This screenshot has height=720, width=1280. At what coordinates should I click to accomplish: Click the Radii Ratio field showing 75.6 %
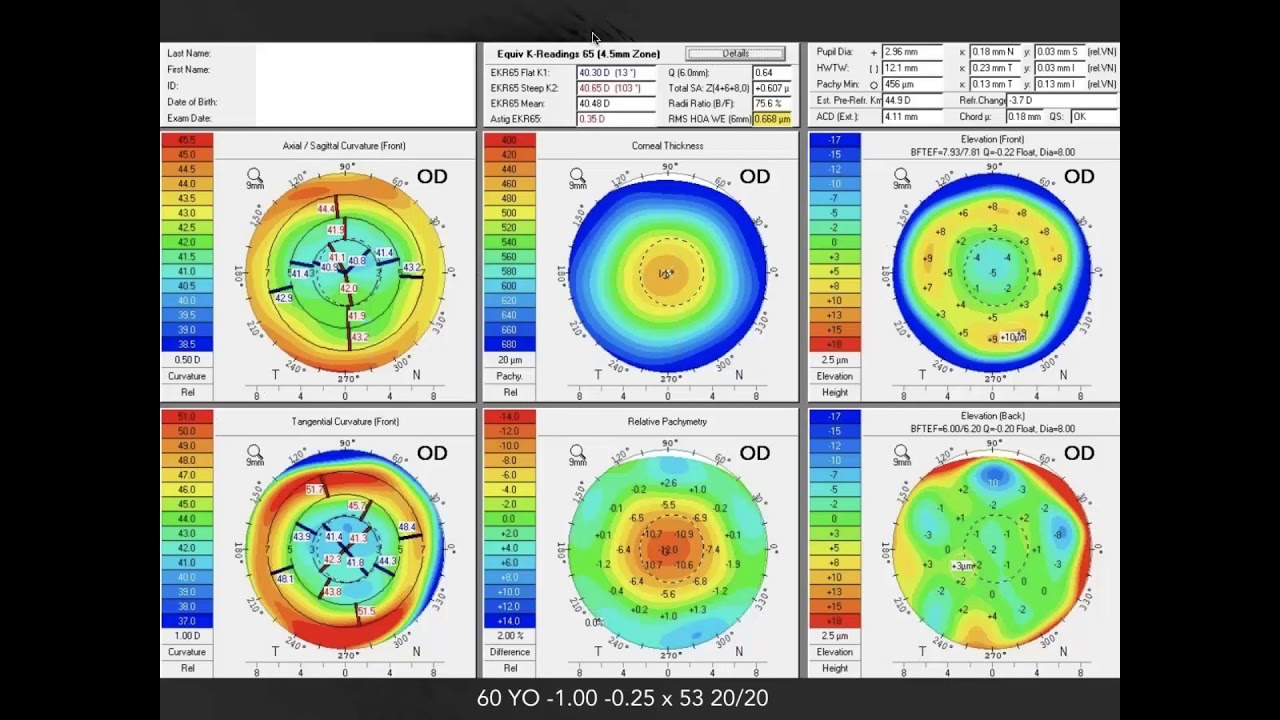(x=772, y=103)
